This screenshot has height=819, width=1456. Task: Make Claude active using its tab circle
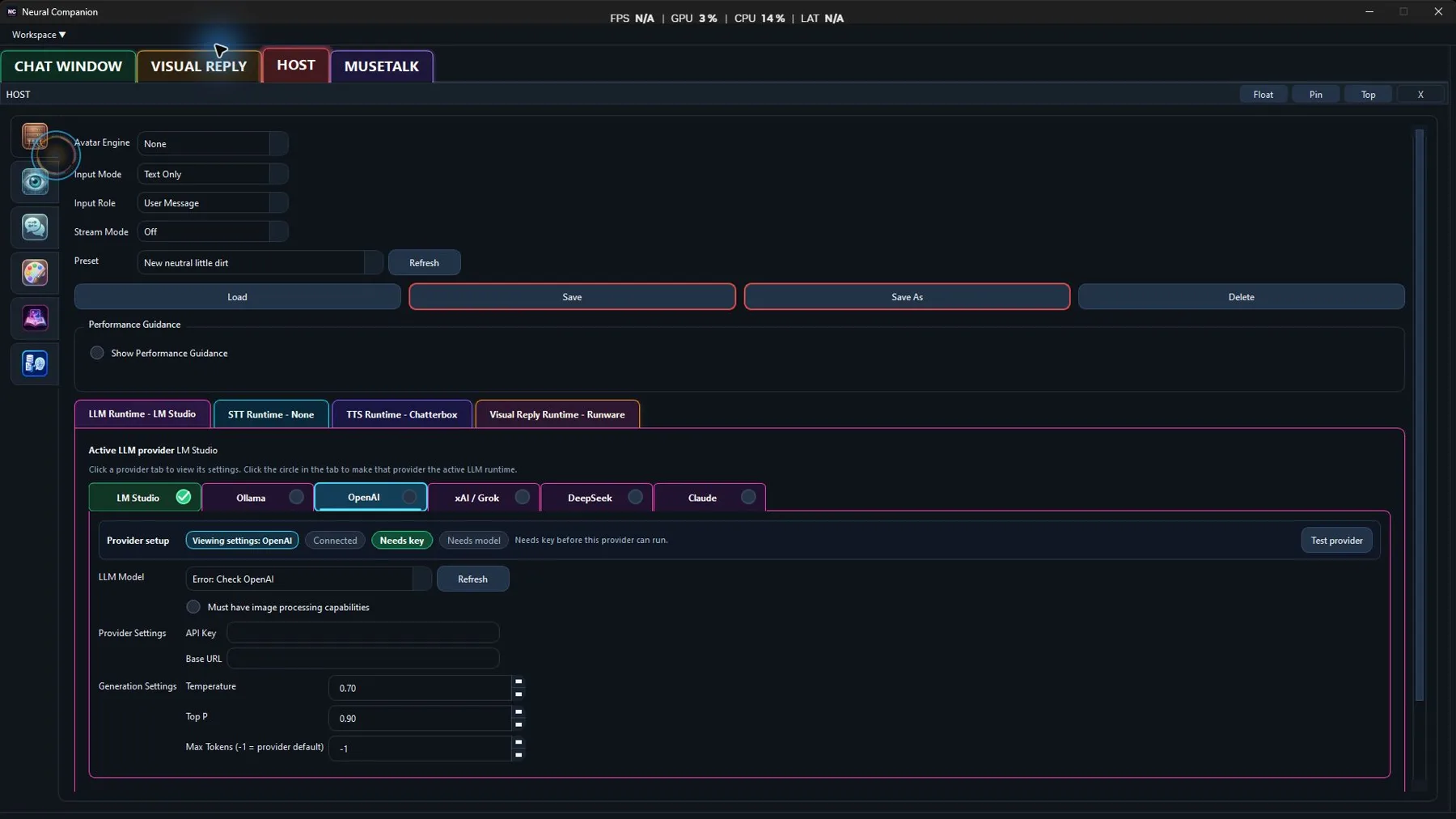pyautogui.click(x=748, y=497)
